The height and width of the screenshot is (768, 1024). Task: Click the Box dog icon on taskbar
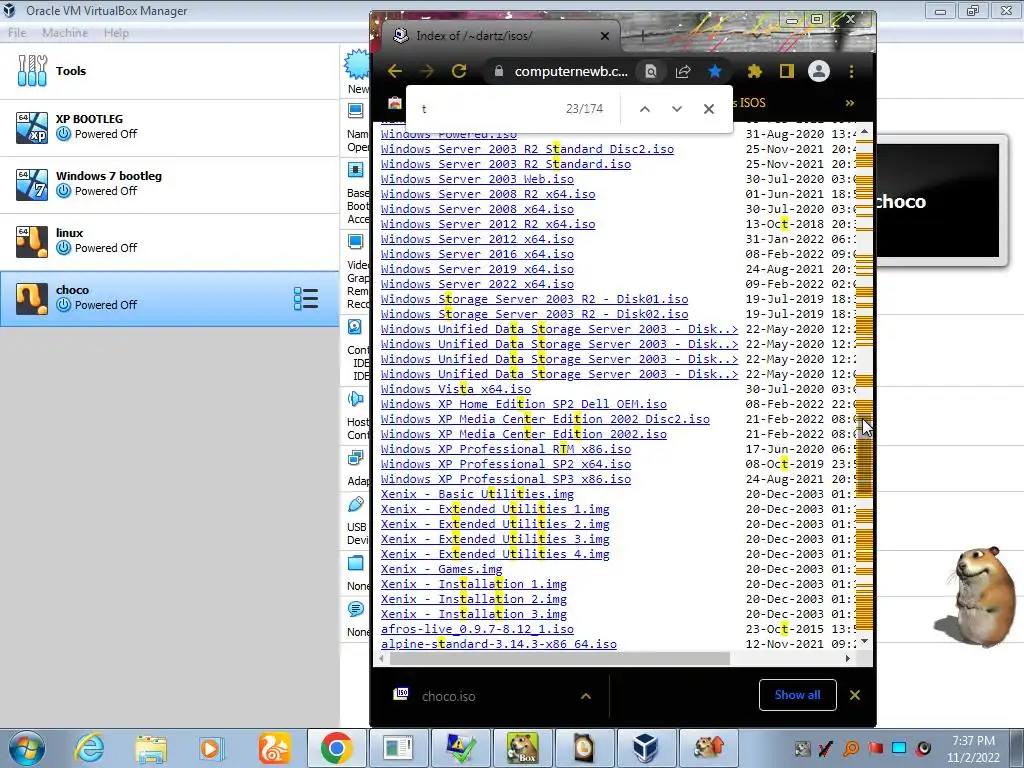tap(522, 748)
